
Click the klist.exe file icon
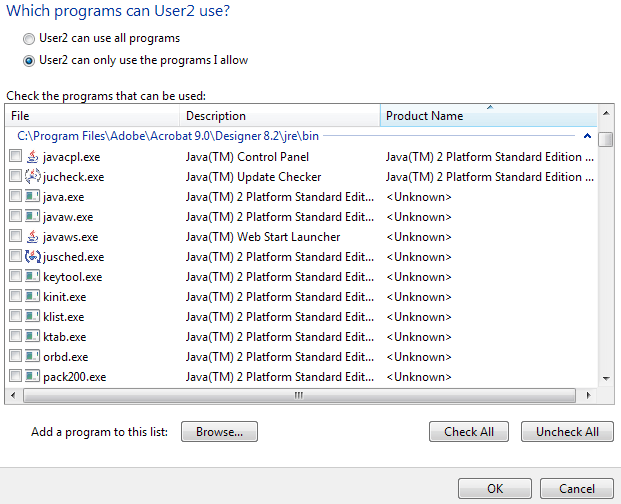tap(32, 316)
